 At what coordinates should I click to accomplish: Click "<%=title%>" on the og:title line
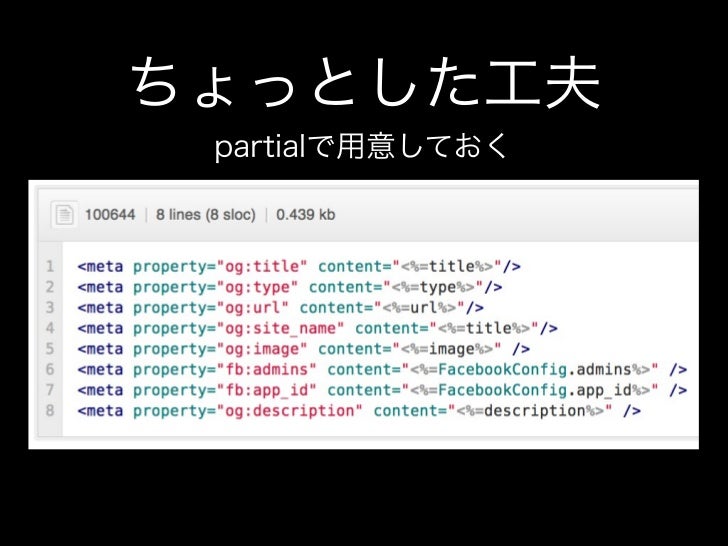point(447,266)
